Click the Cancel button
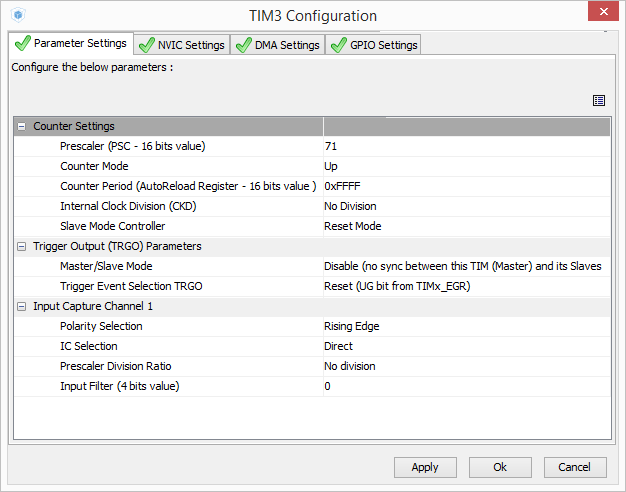626x492 pixels. tap(575, 467)
